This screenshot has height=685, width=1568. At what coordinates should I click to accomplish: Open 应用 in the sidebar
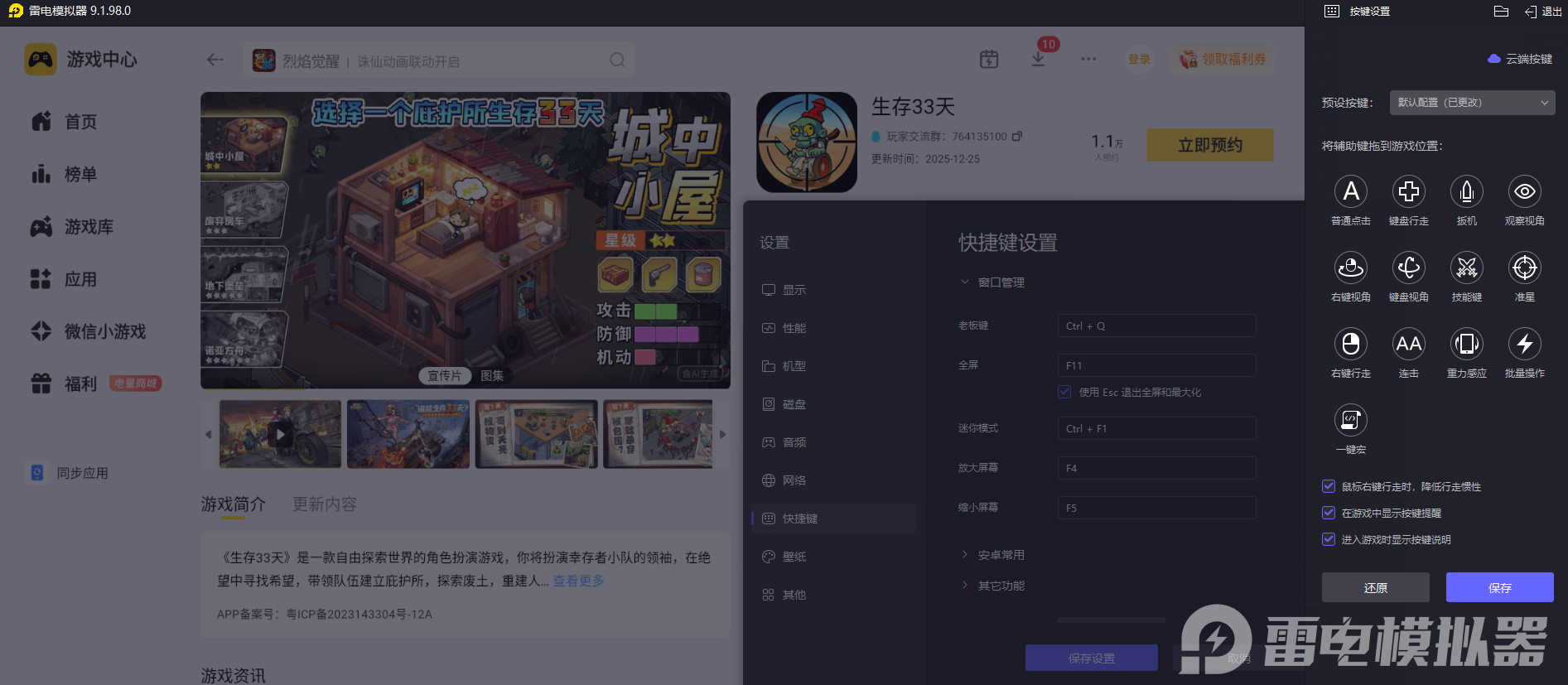click(64, 279)
